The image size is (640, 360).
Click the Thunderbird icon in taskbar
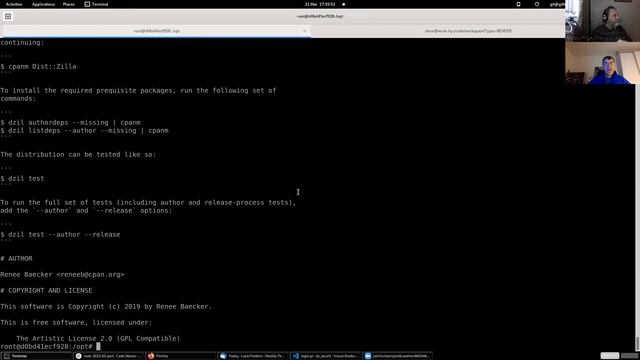click(x=223, y=356)
